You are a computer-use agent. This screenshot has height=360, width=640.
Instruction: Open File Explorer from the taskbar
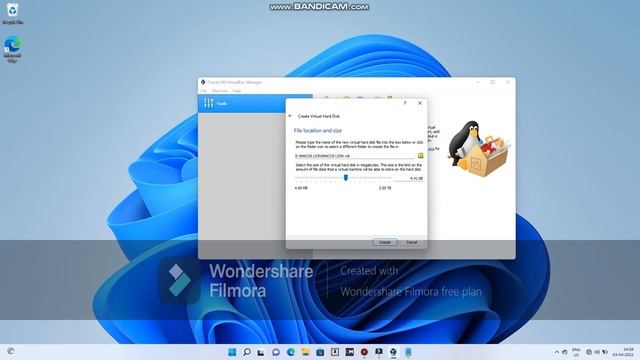pyautogui.click(x=305, y=352)
